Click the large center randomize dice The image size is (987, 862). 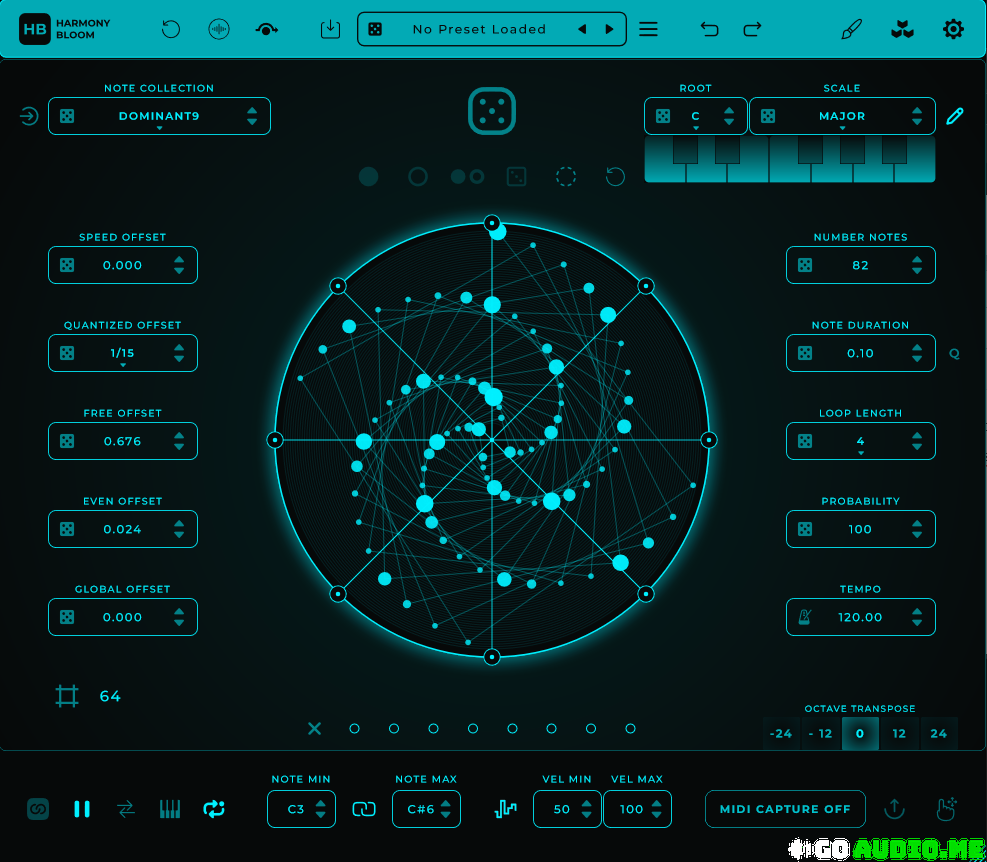tap(492, 111)
